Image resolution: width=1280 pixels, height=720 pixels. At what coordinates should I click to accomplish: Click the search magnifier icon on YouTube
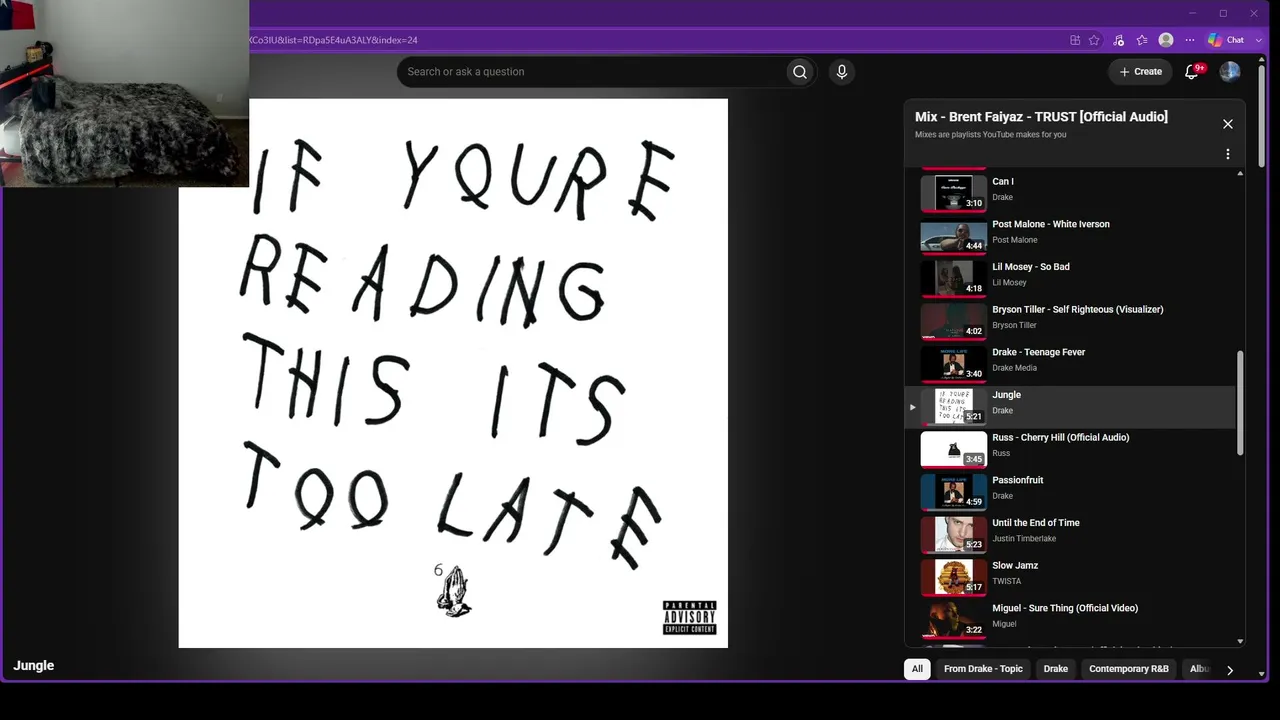tap(799, 72)
